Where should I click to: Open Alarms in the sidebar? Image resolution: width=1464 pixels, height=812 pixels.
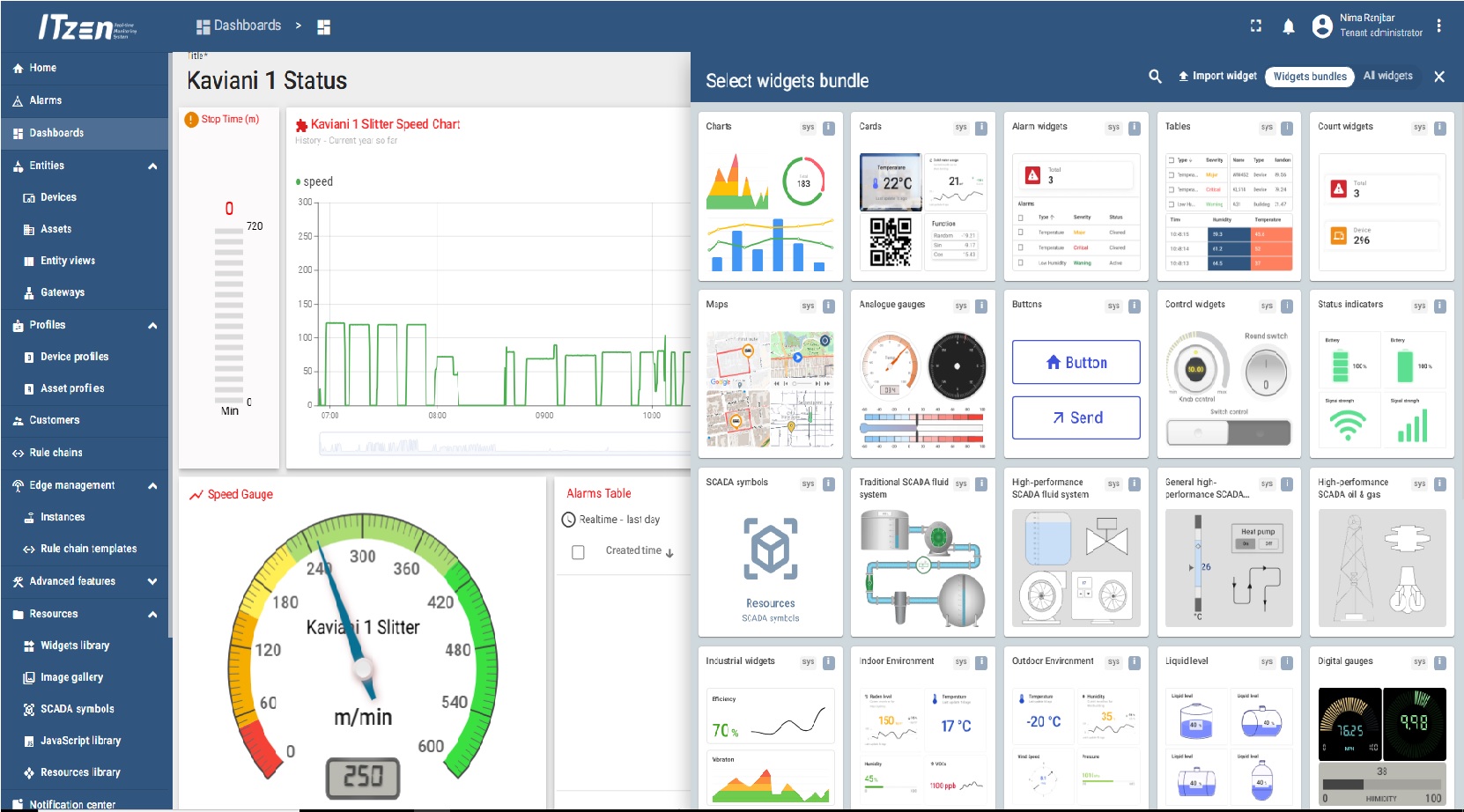(x=46, y=100)
